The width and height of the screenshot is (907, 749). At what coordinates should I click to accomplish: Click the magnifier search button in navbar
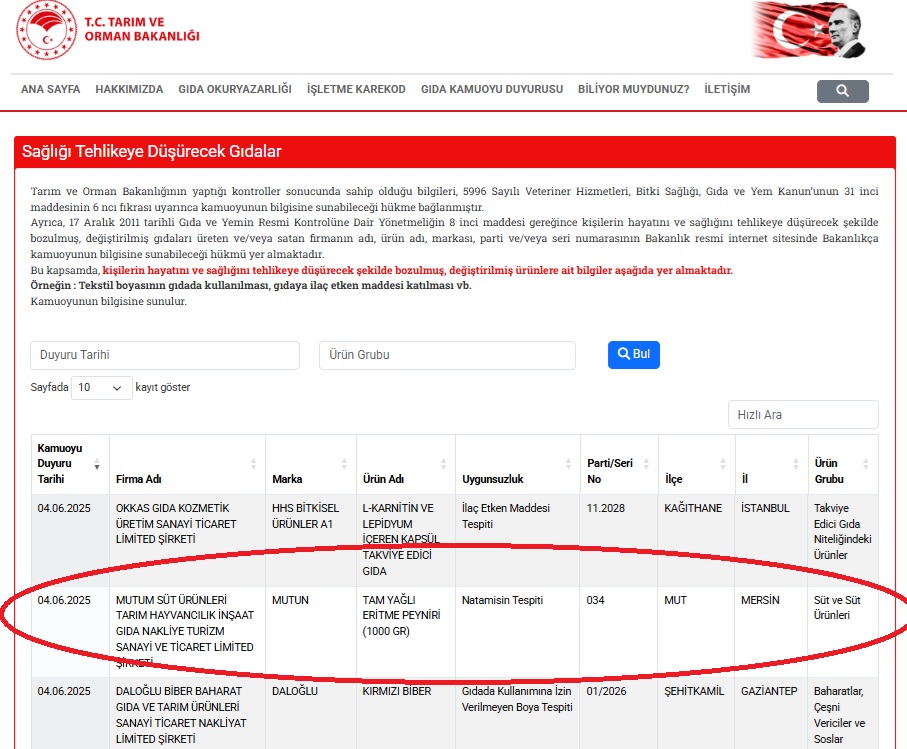tap(842, 91)
